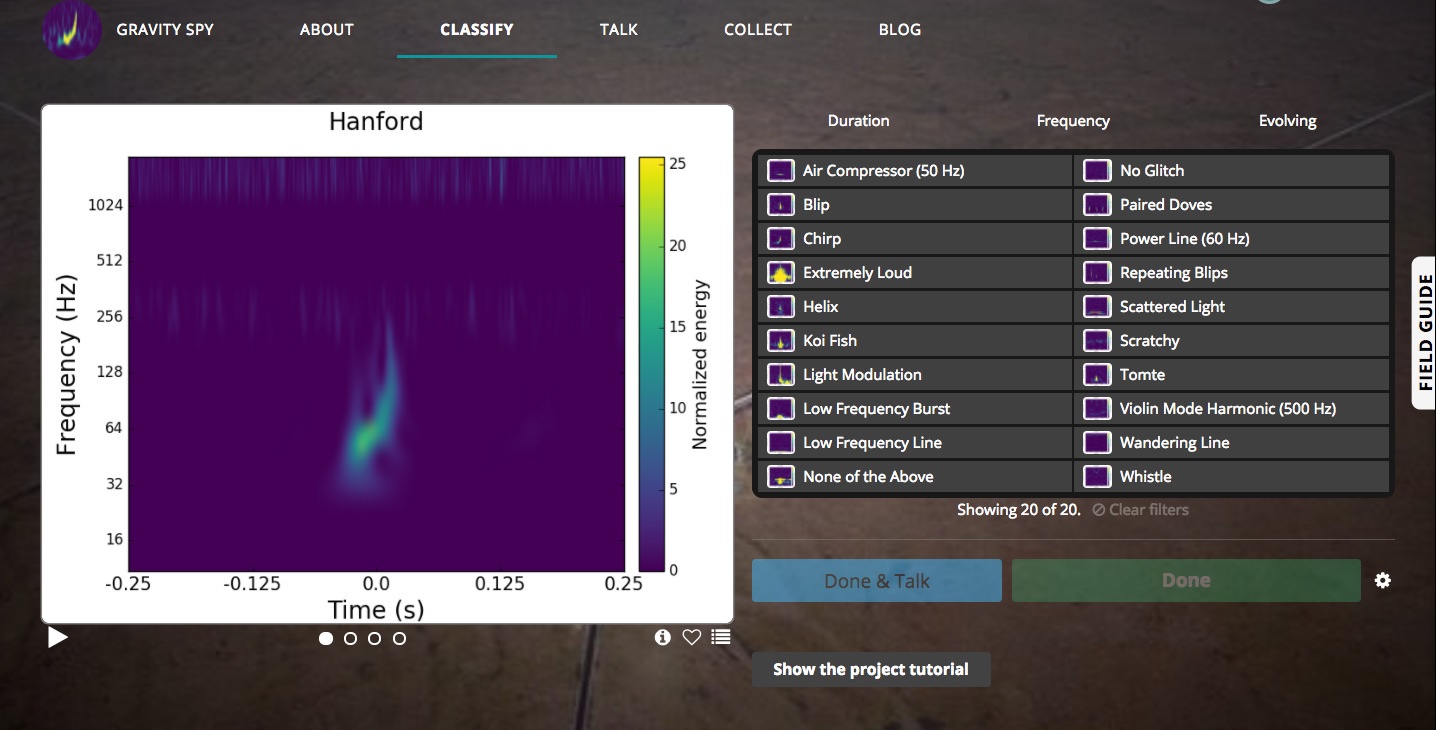Click the Gravity Spy logo icon
Image resolution: width=1436 pixels, height=730 pixels.
[x=71, y=30]
